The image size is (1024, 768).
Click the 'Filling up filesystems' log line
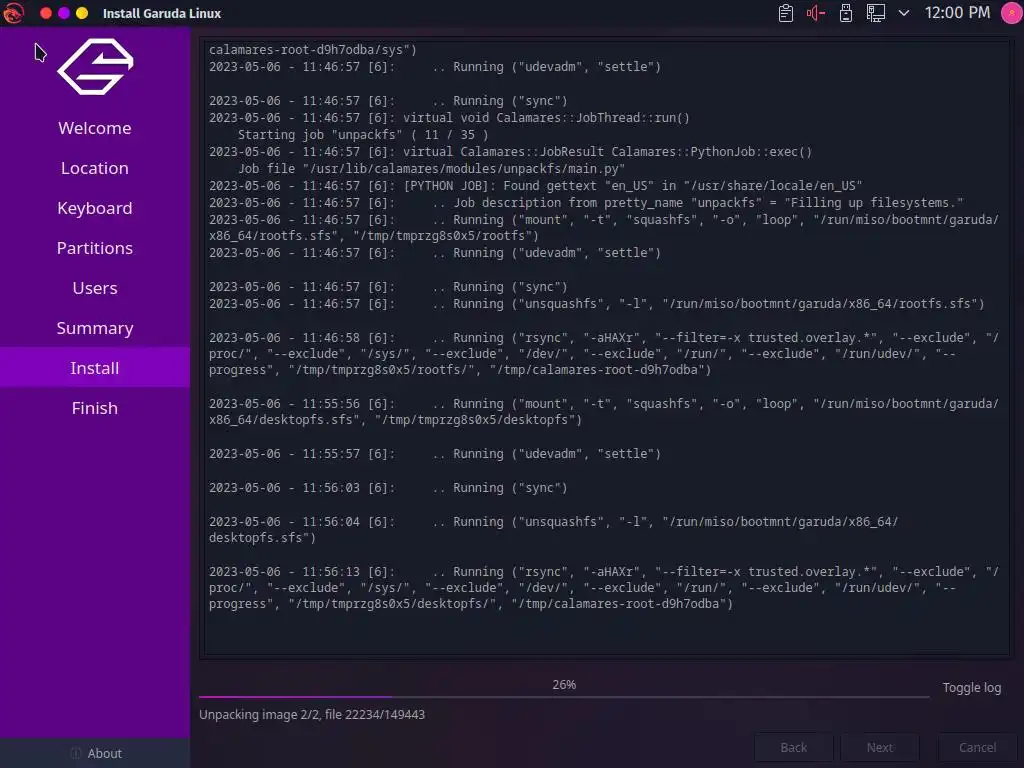(586, 202)
